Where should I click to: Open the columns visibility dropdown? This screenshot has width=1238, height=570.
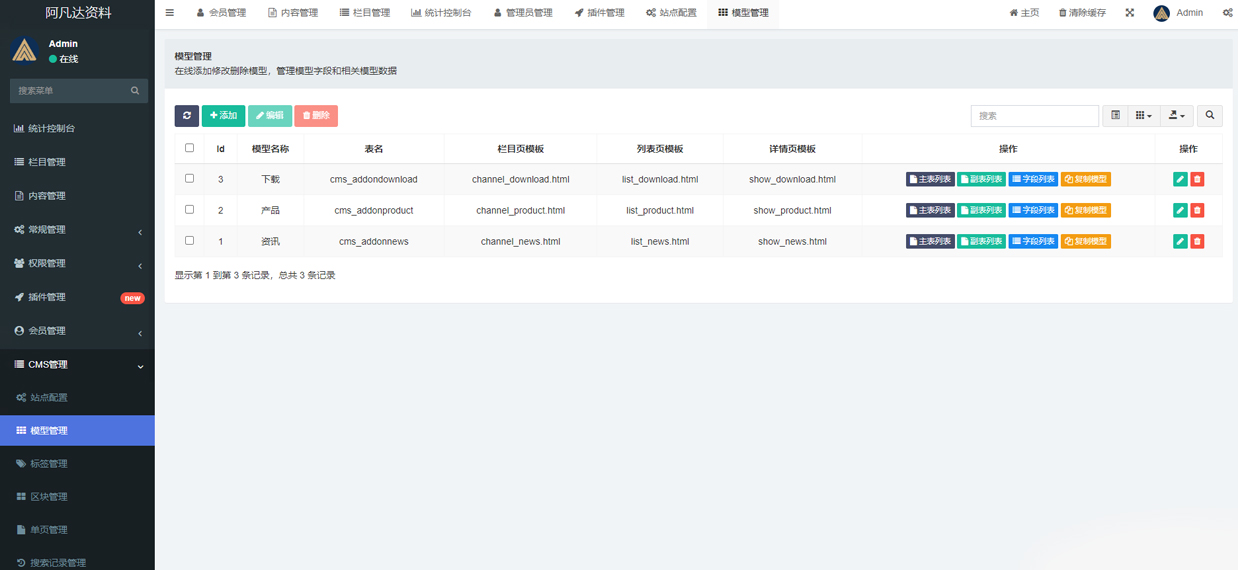pyautogui.click(x=1144, y=116)
